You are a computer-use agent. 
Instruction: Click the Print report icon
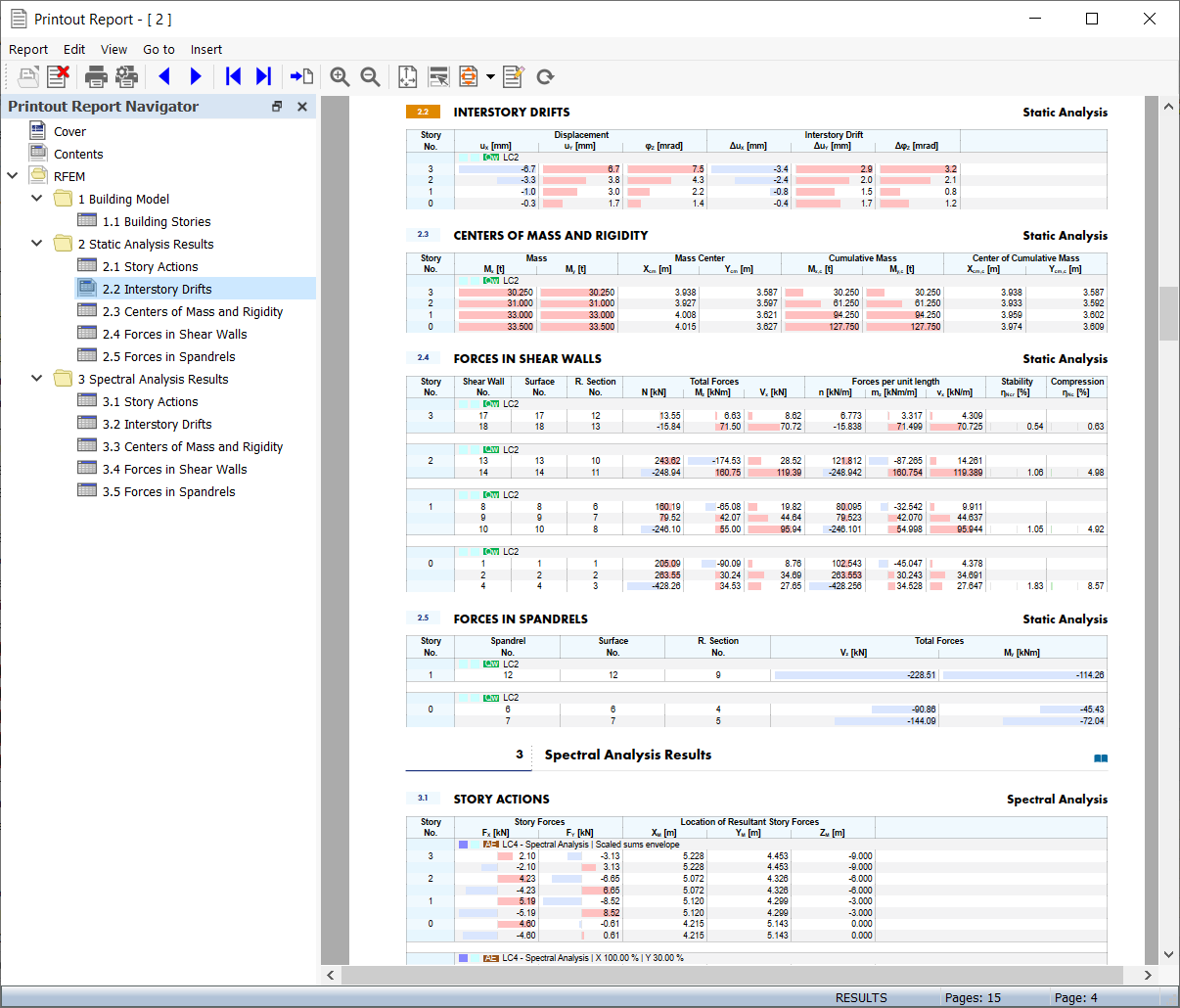coord(96,76)
